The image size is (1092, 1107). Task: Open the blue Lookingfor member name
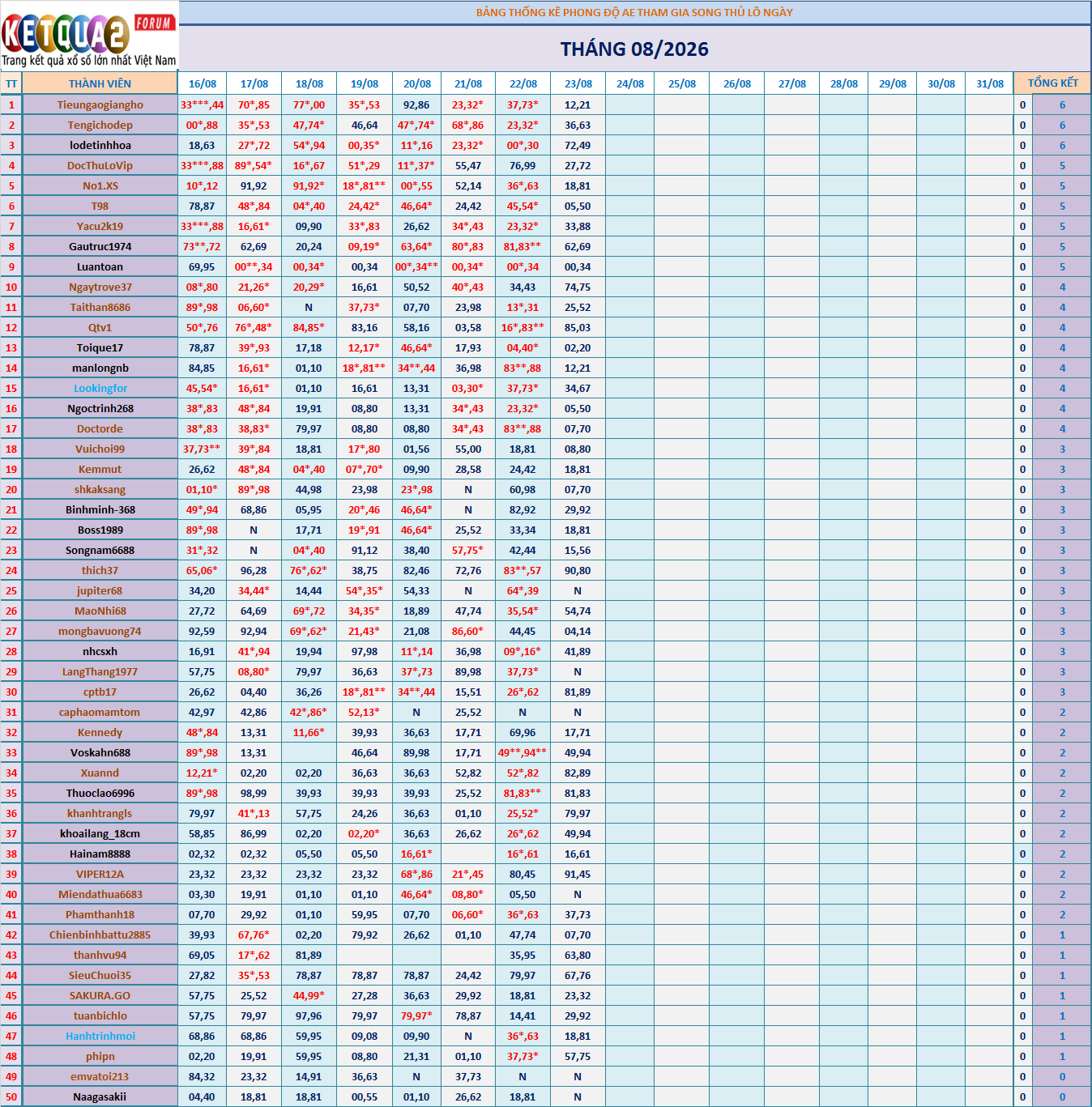[x=100, y=388]
